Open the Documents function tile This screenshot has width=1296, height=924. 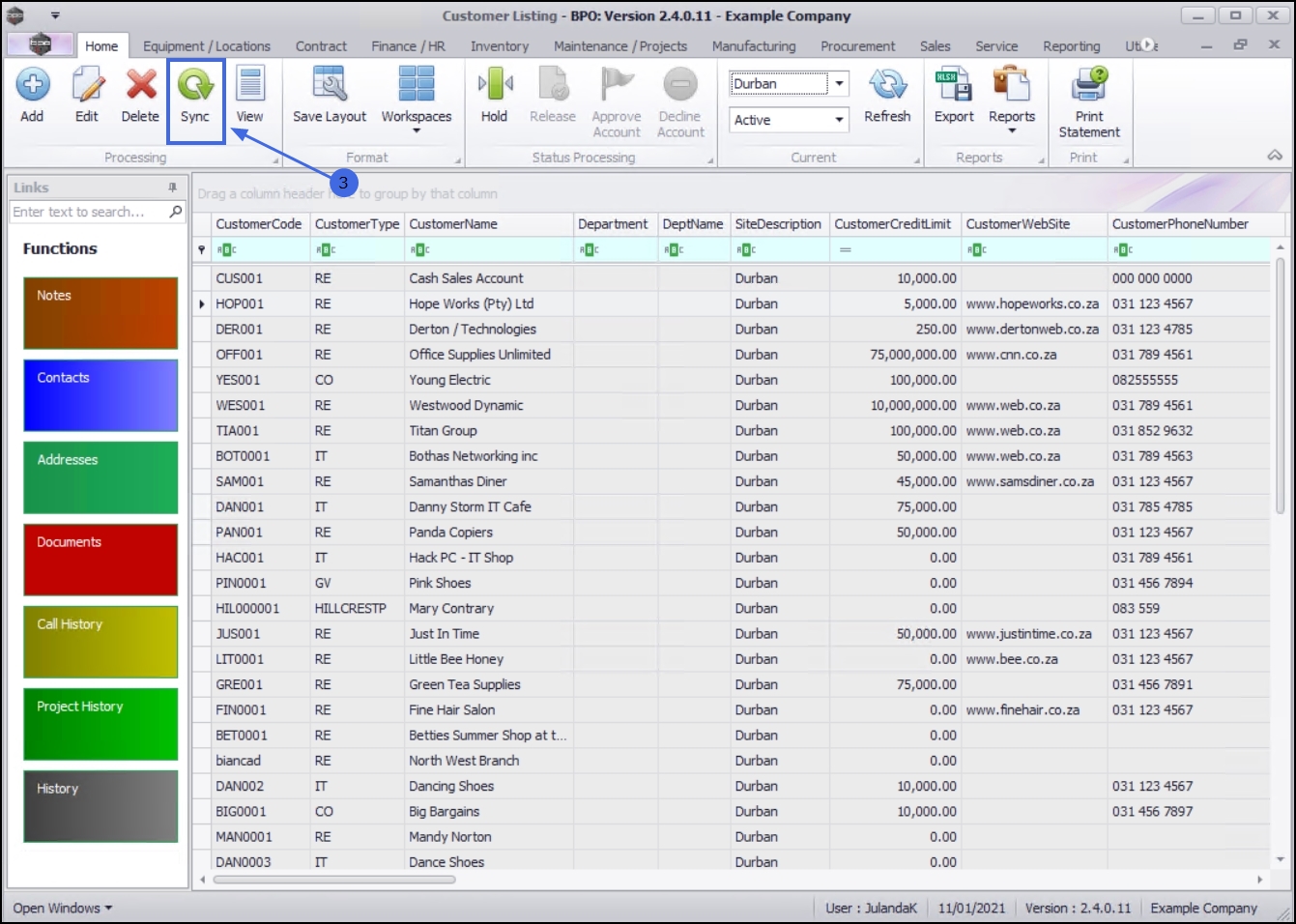click(101, 560)
